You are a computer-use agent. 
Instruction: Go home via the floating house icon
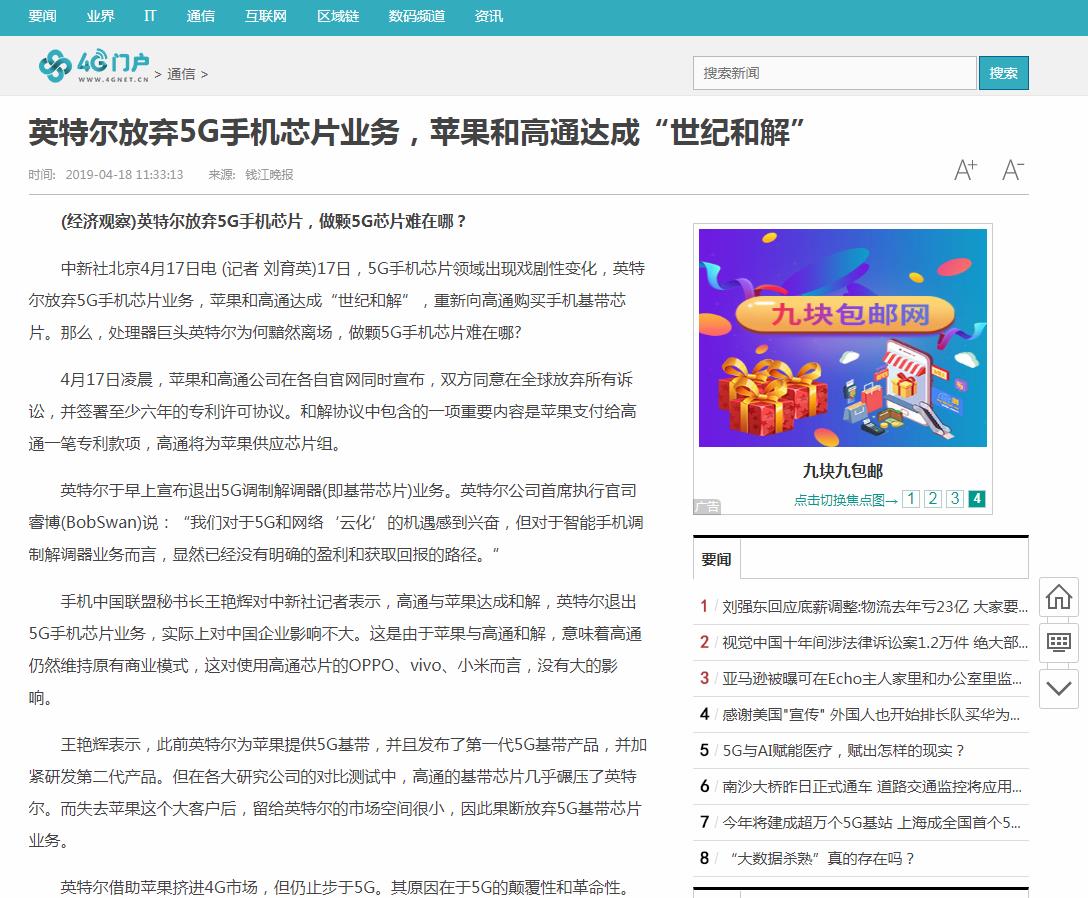tap(1059, 597)
